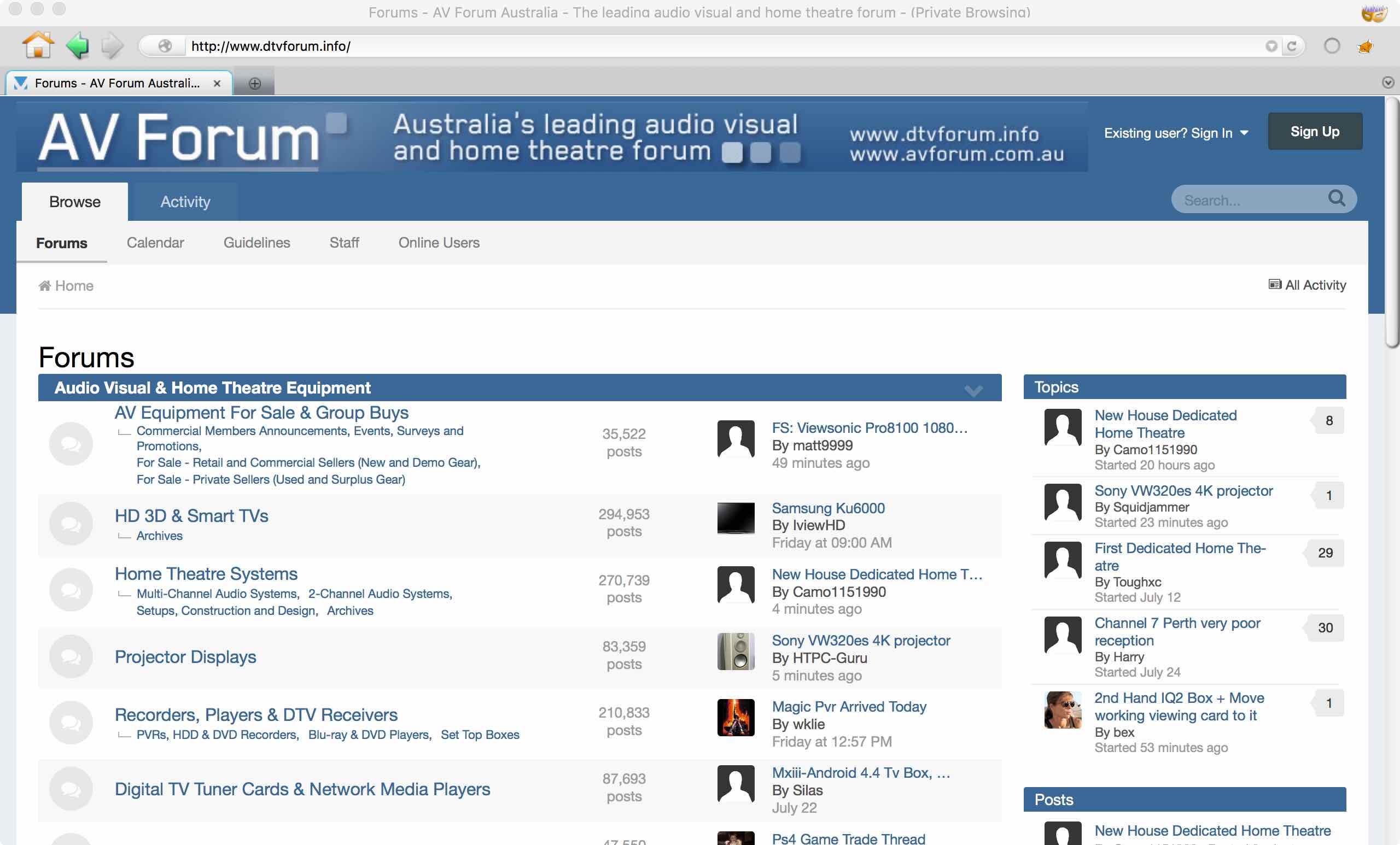Click HTPC-Guru speaker avatar thumbnail

(736, 652)
